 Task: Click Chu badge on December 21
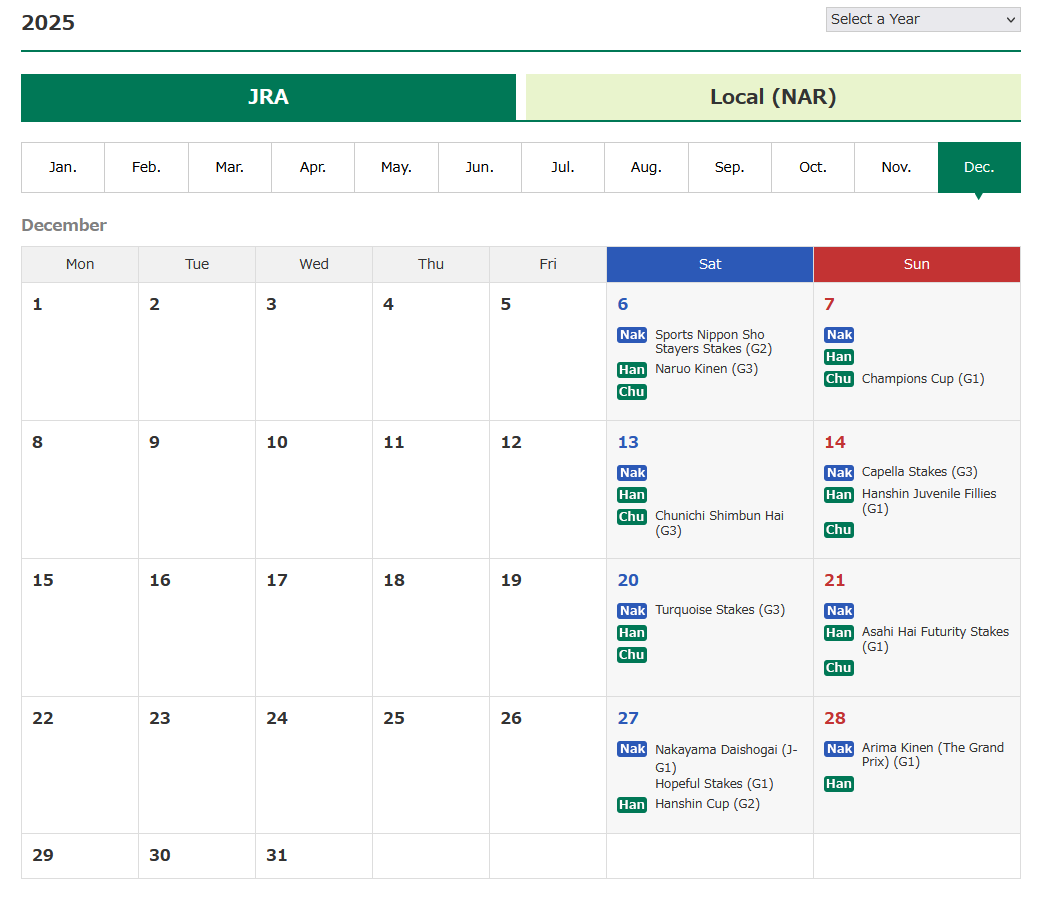pos(839,668)
